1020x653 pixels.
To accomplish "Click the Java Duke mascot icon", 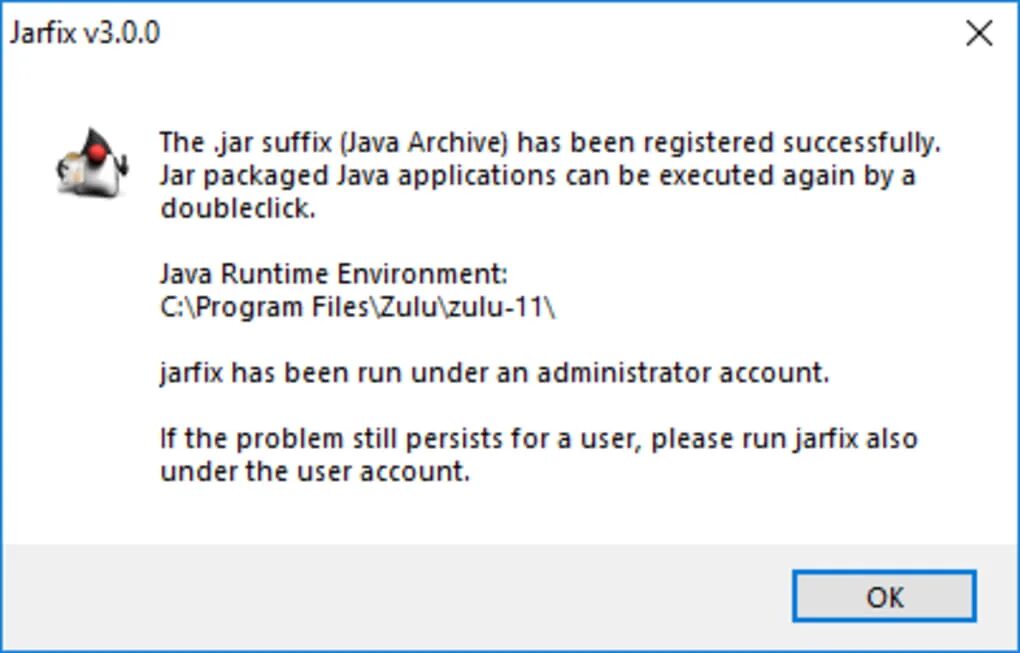I will (93, 164).
